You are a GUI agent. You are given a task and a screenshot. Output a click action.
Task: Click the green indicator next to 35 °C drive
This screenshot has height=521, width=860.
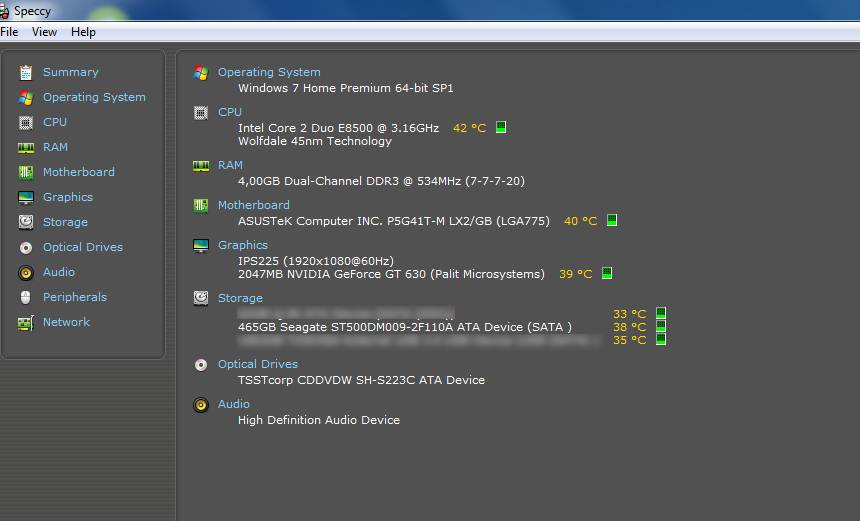click(661, 339)
